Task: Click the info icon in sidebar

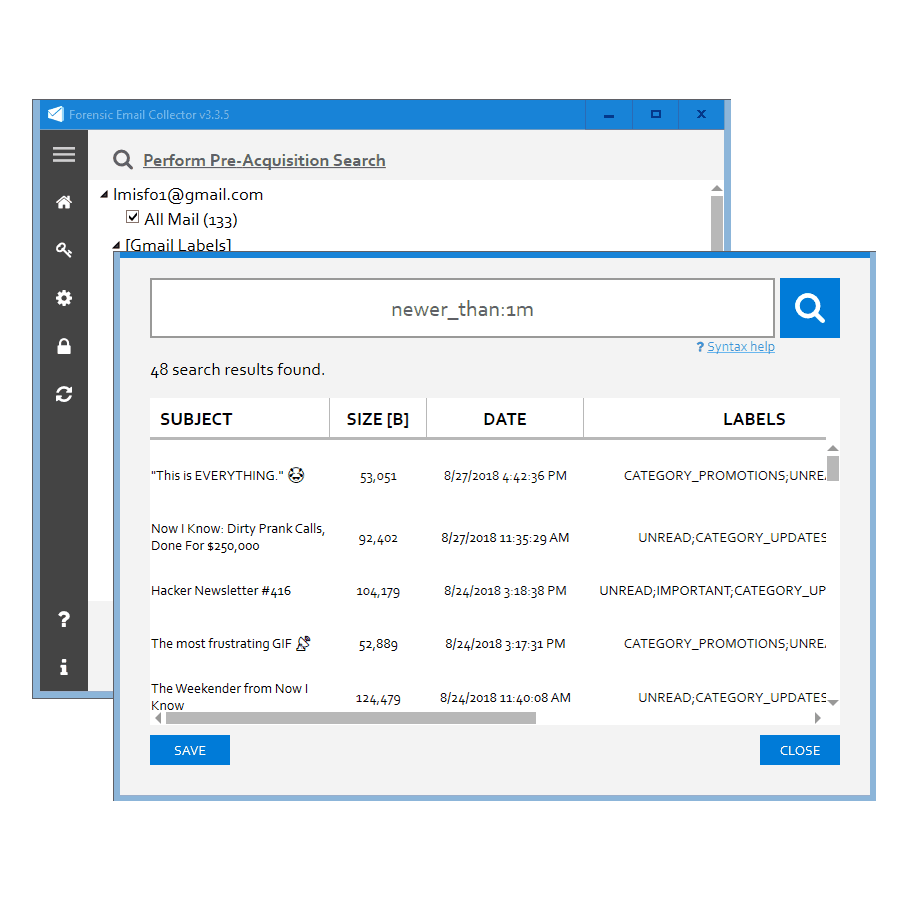Action: pyautogui.click(x=64, y=667)
